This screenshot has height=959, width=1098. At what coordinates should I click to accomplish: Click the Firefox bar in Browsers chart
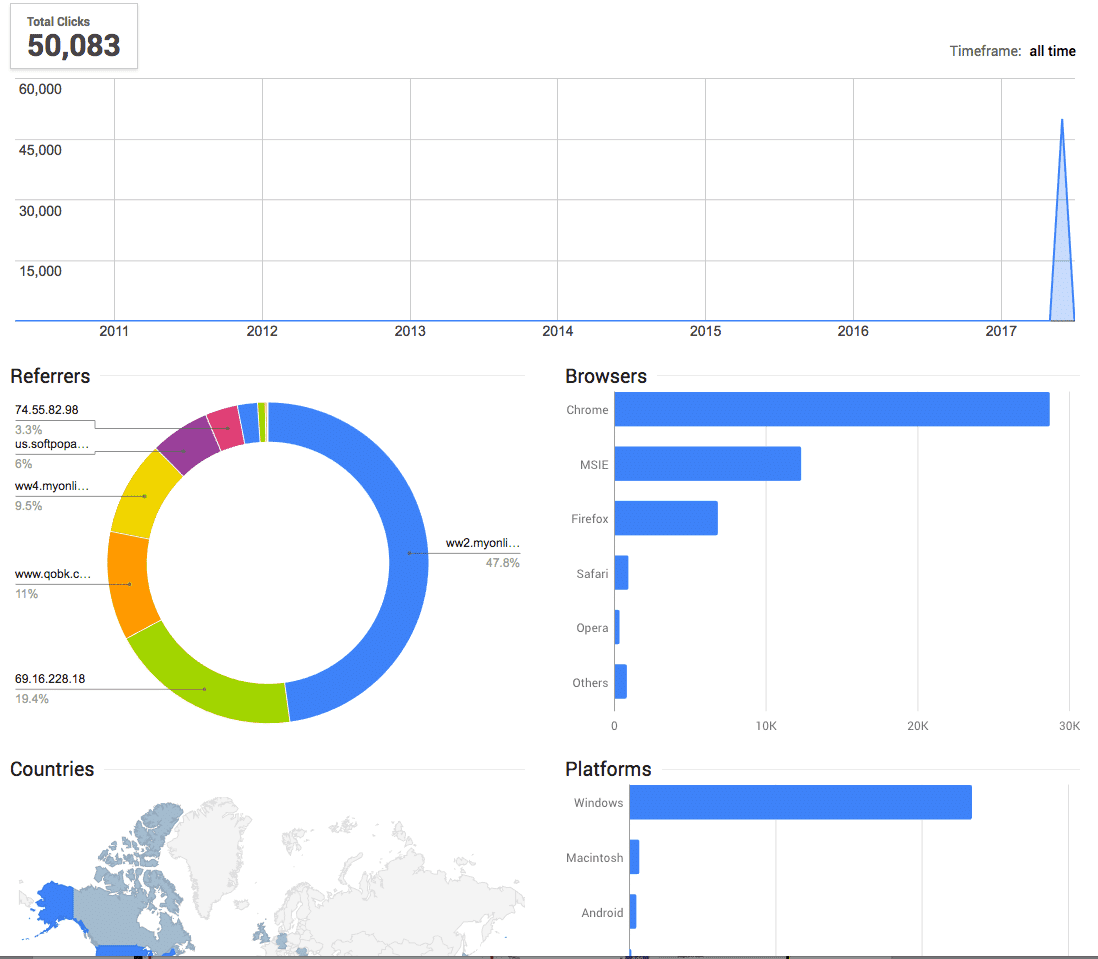[x=666, y=518]
